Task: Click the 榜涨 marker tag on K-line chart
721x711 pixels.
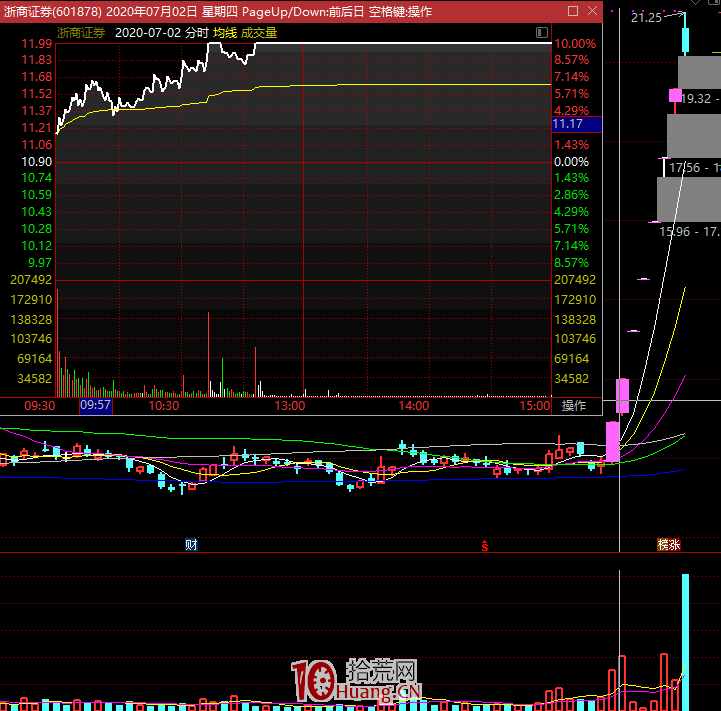Action: 669,545
